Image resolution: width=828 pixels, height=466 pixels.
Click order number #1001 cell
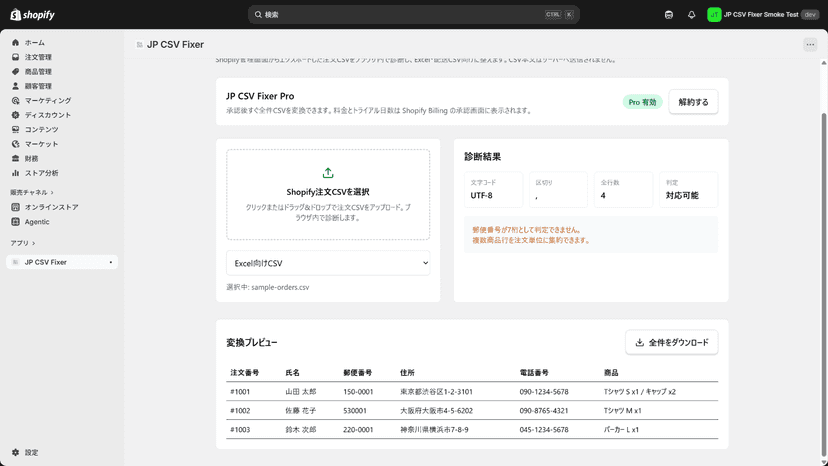pos(240,392)
